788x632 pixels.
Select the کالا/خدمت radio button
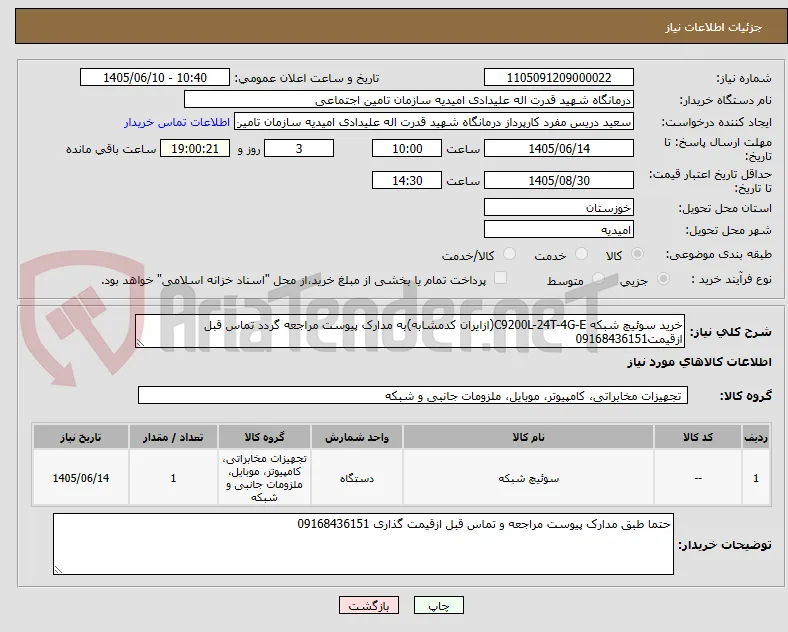tap(509, 254)
